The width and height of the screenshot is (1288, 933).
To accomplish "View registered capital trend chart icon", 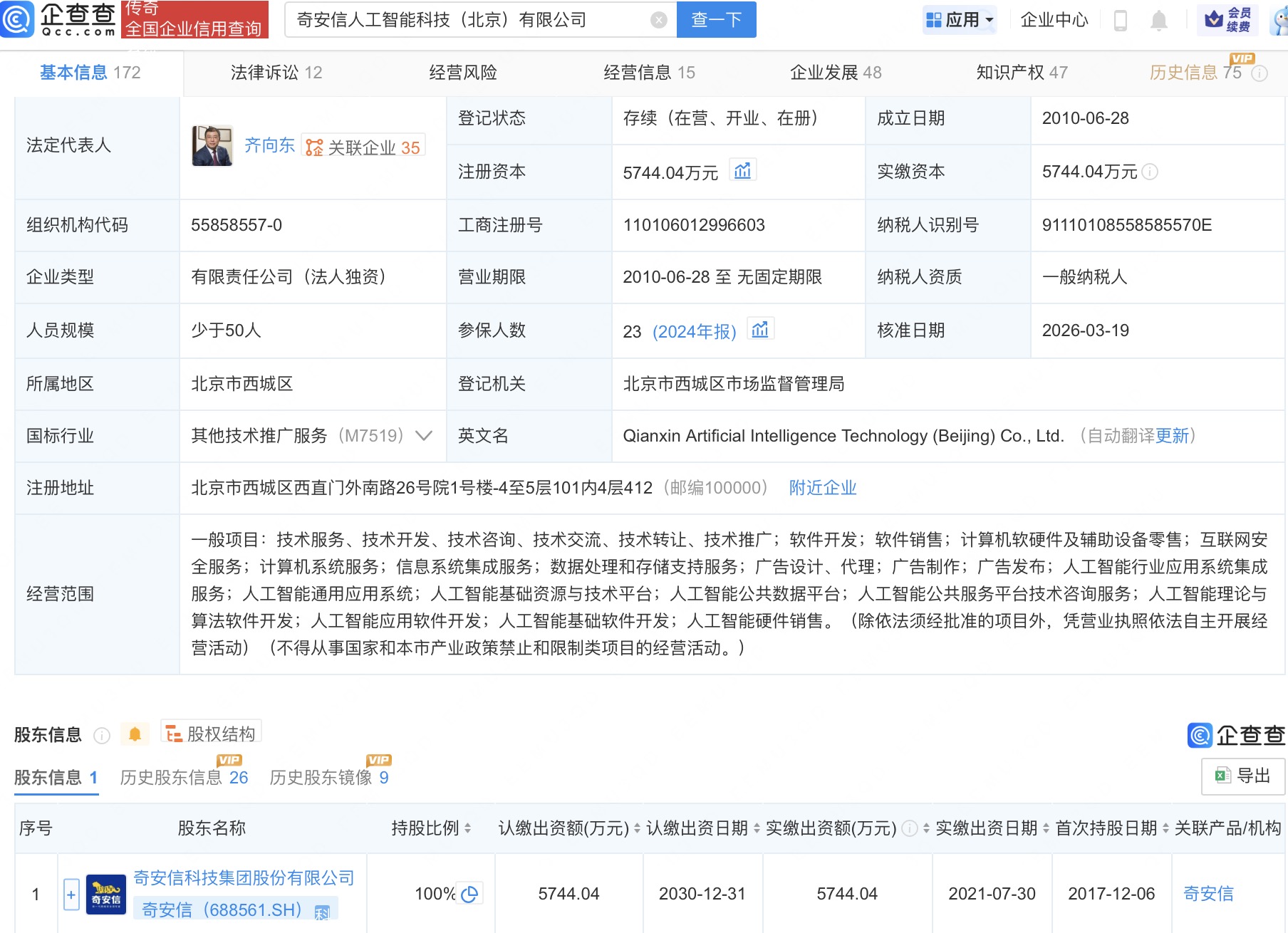I will pyautogui.click(x=742, y=171).
